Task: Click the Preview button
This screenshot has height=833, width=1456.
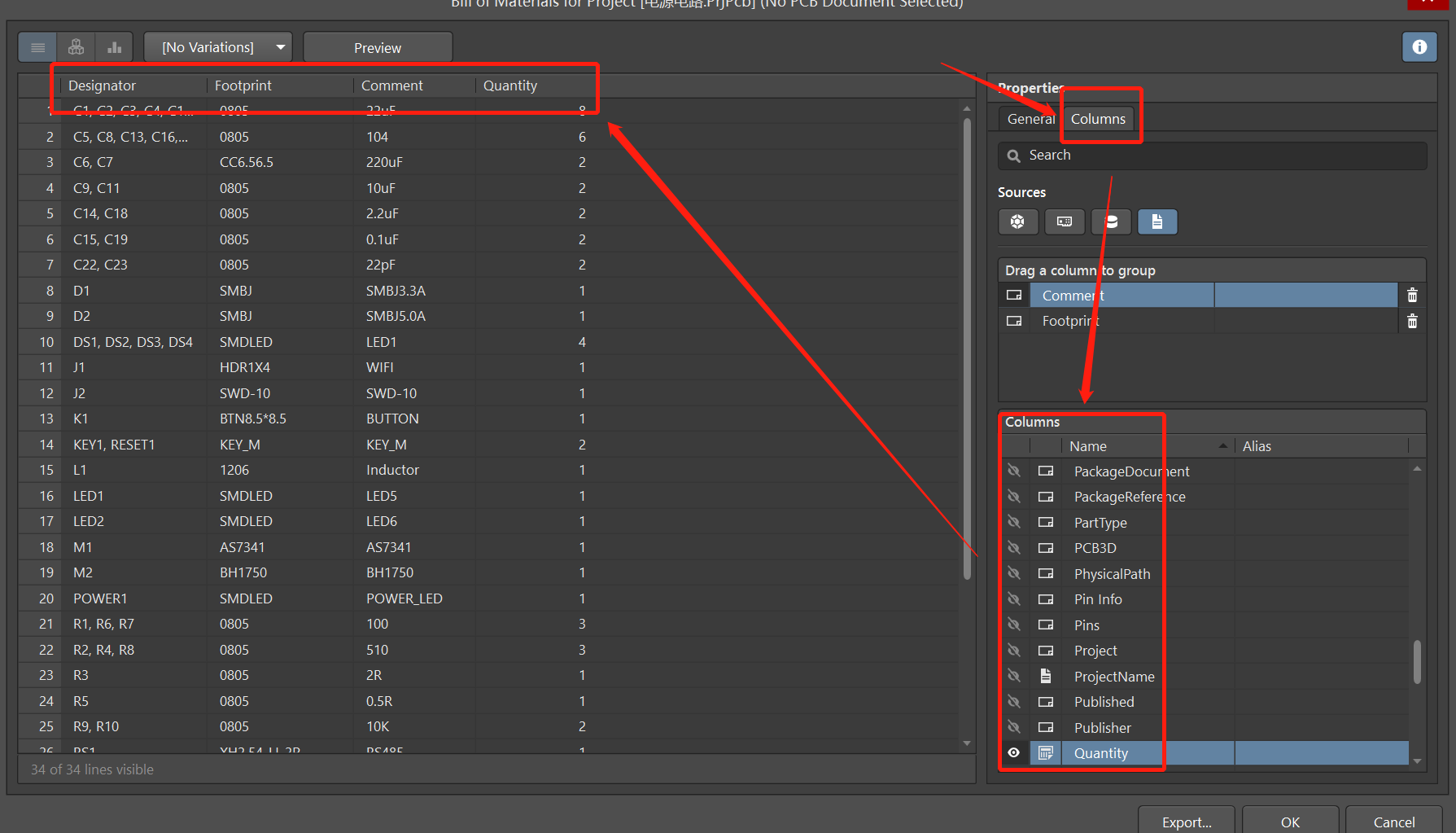Action: point(378,47)
